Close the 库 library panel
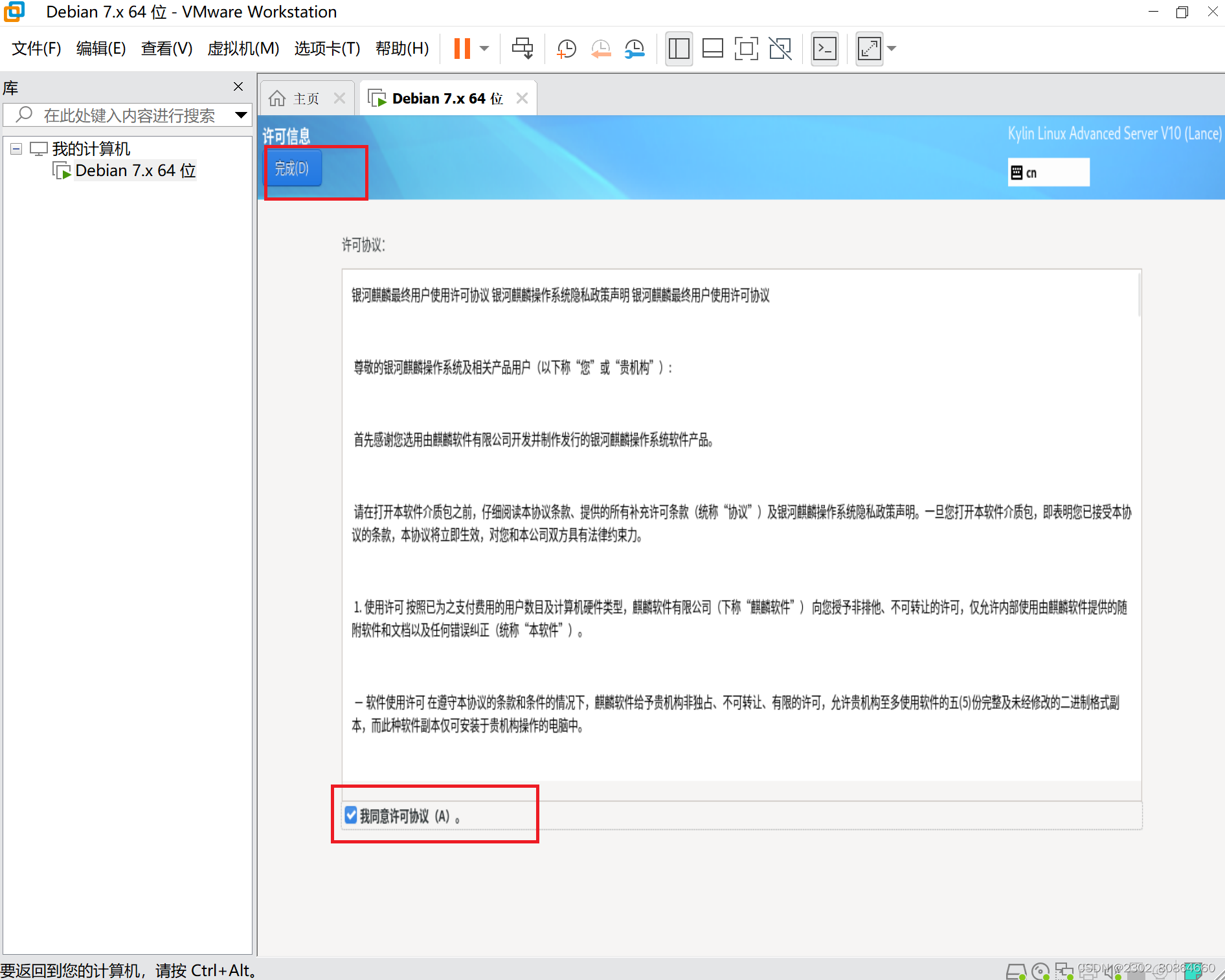Screen dimensions: 1225x980 pyautogui.click(x=238, y=87)
